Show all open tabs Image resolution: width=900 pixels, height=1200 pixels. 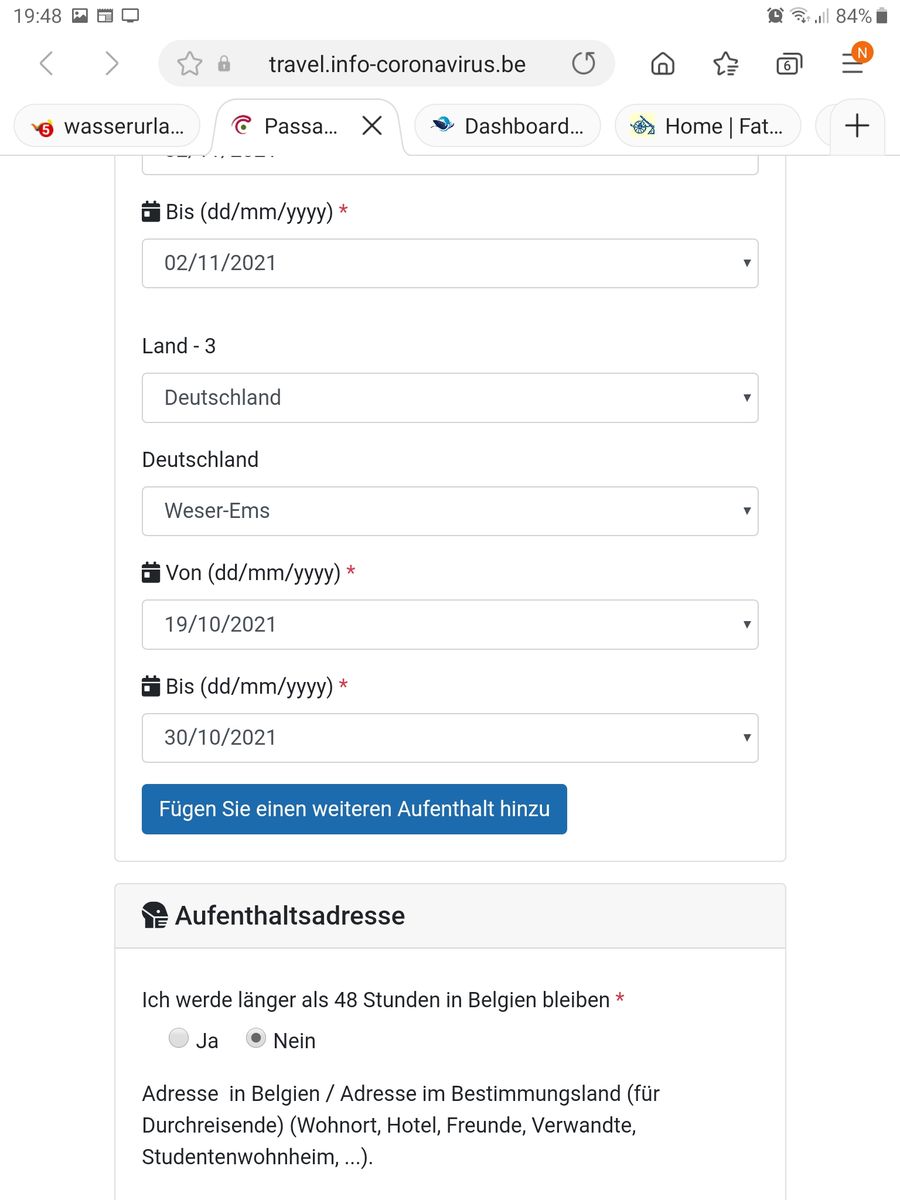789,64
